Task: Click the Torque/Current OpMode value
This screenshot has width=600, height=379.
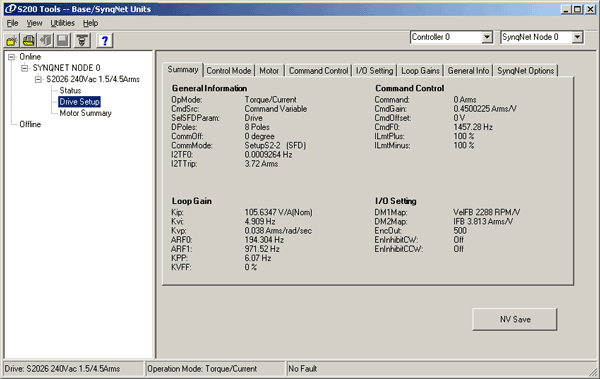Action: point(271,100)
